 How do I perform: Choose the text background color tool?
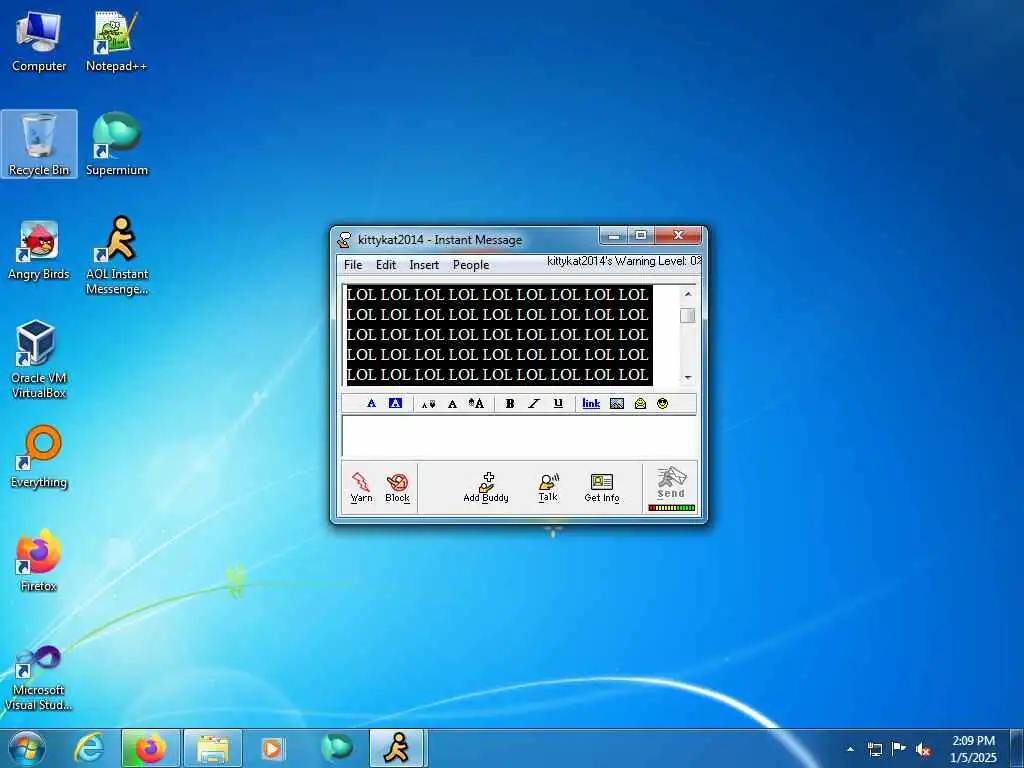(395, 404)
